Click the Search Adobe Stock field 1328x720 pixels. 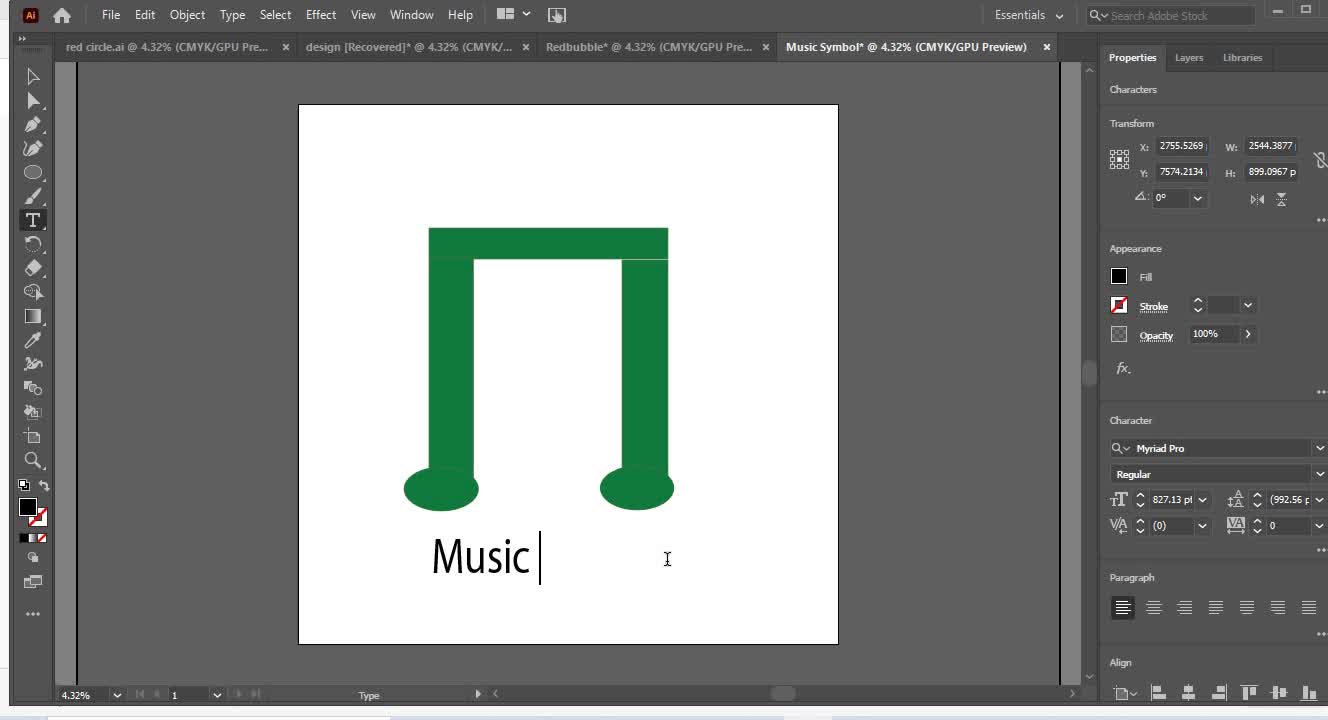(1171, 15)
